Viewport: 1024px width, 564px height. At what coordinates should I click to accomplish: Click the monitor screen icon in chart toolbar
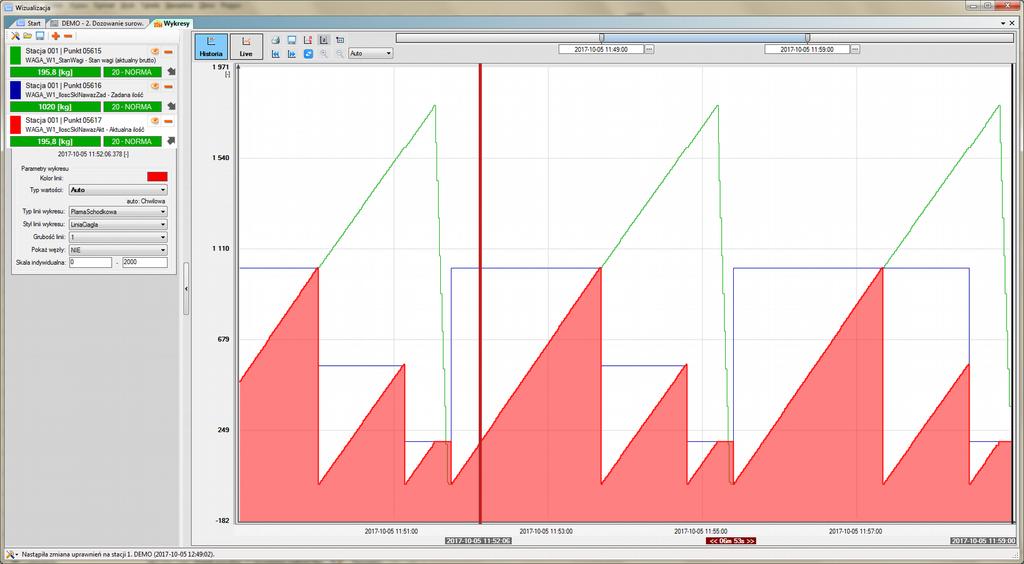pyautogui.click(x=292, y=40)
